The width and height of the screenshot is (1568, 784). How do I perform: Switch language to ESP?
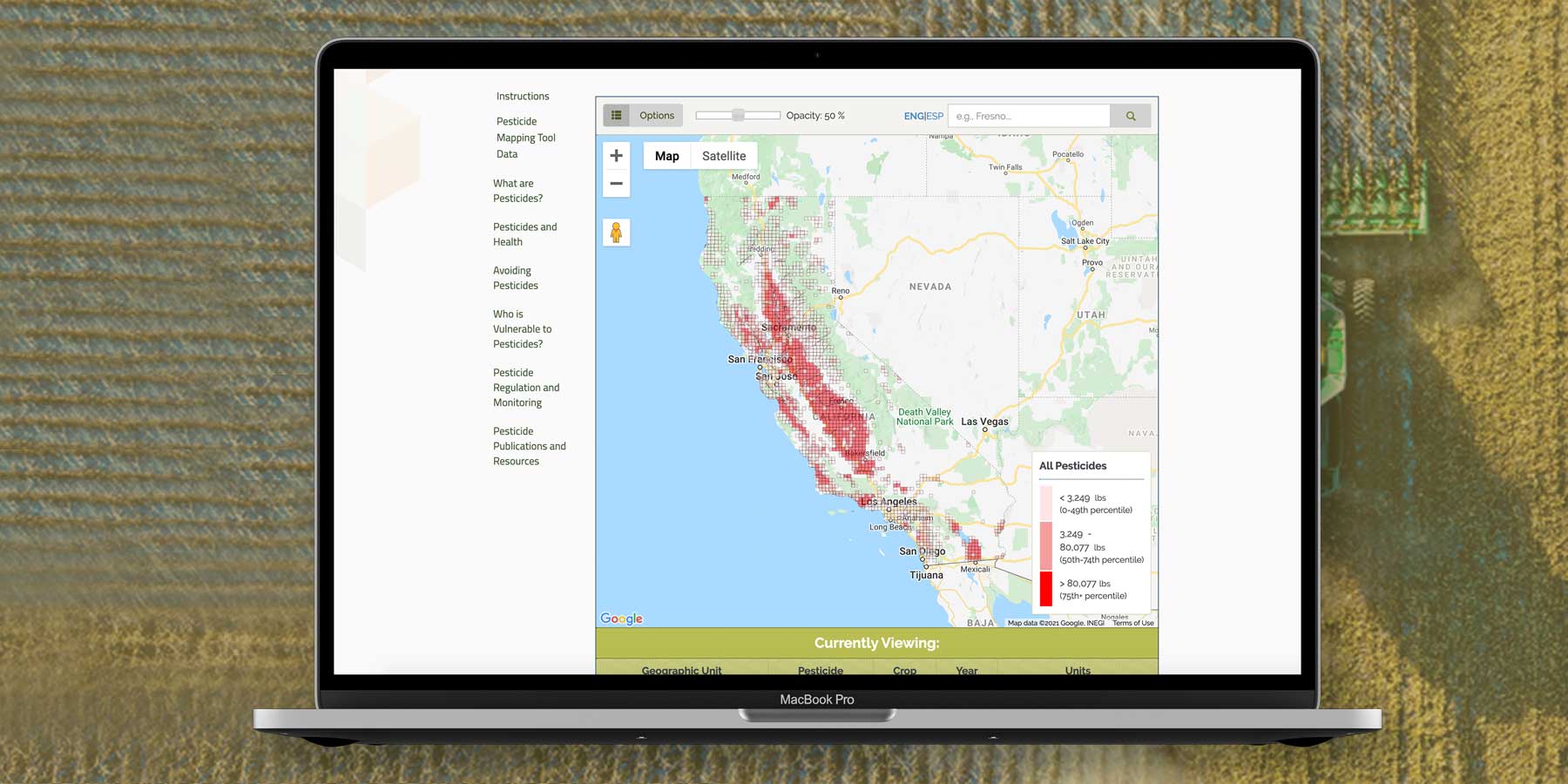point(935,116)
